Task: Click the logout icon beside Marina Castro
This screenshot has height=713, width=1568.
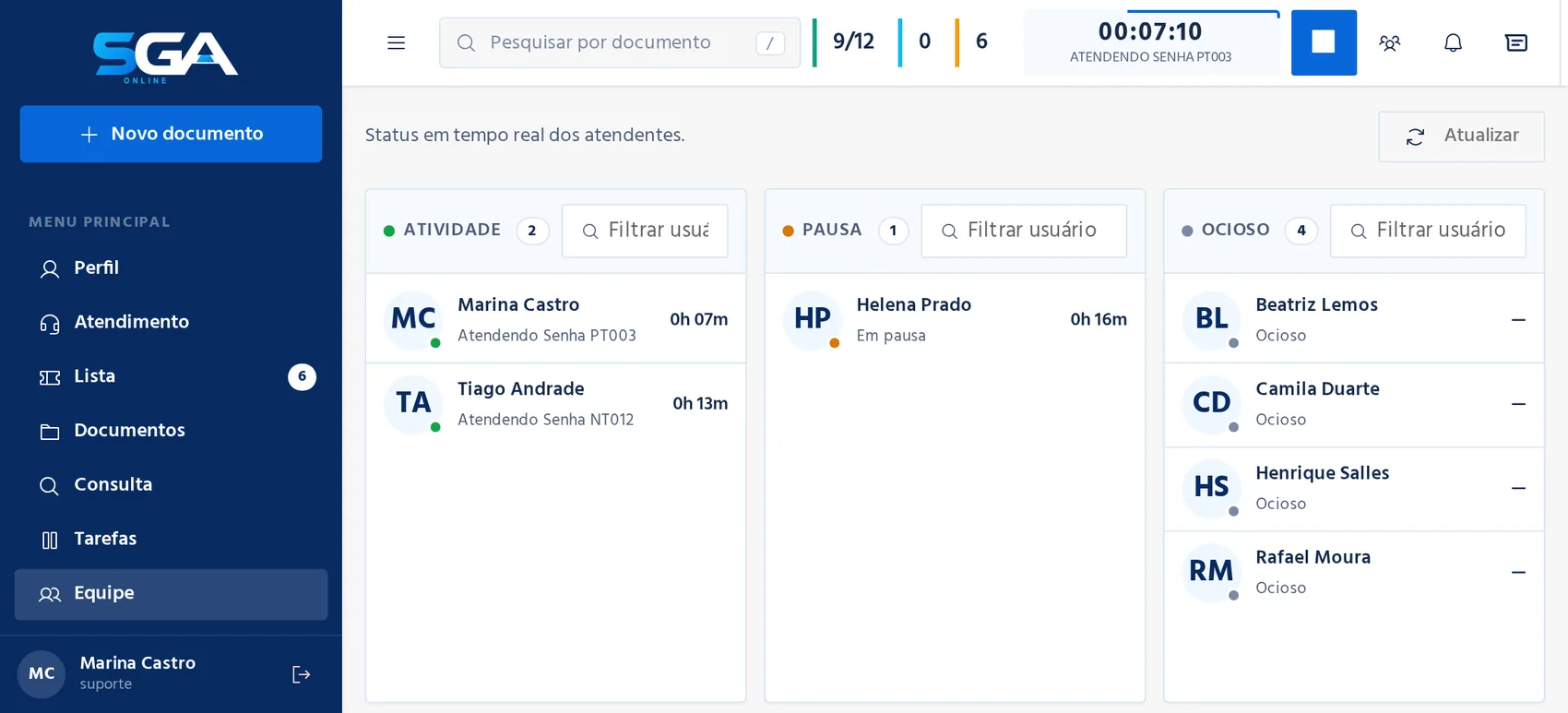Action: pyautogui.click(x=301, y=674)
